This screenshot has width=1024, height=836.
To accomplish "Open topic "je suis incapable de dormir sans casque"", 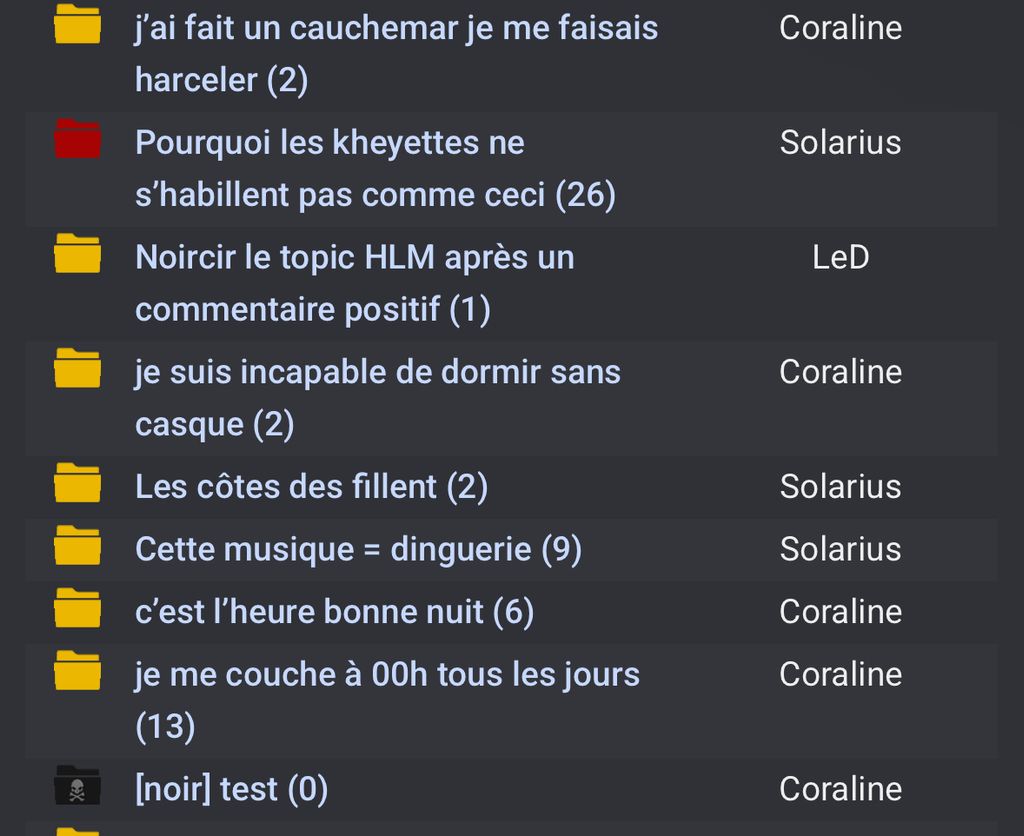I will coord(377,372).
